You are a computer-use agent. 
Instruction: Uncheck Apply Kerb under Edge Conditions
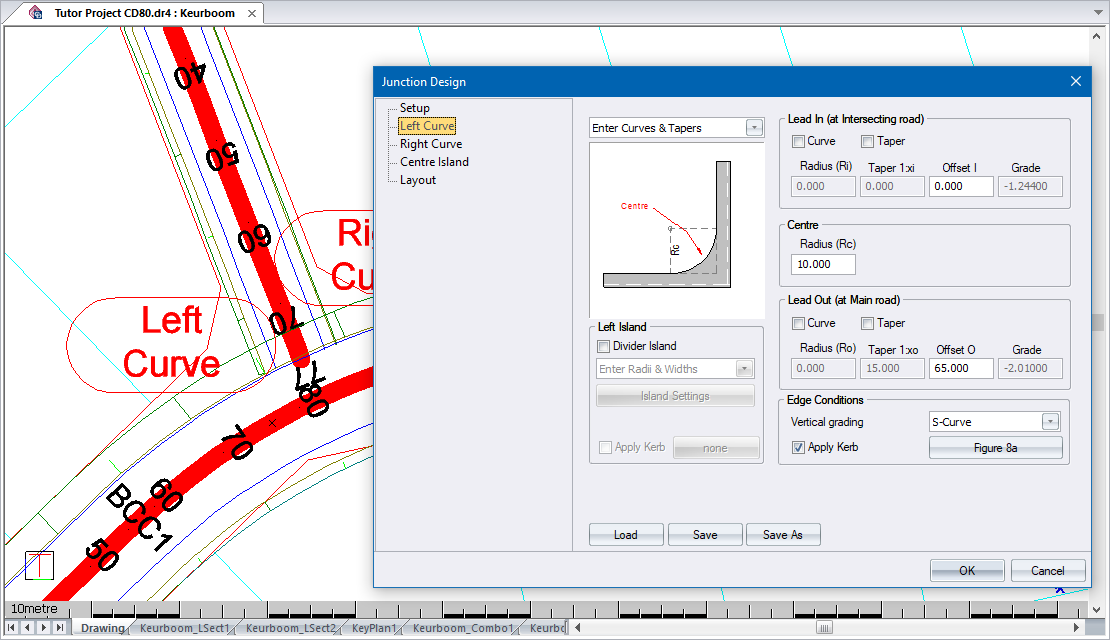click(x=798, y=448)
